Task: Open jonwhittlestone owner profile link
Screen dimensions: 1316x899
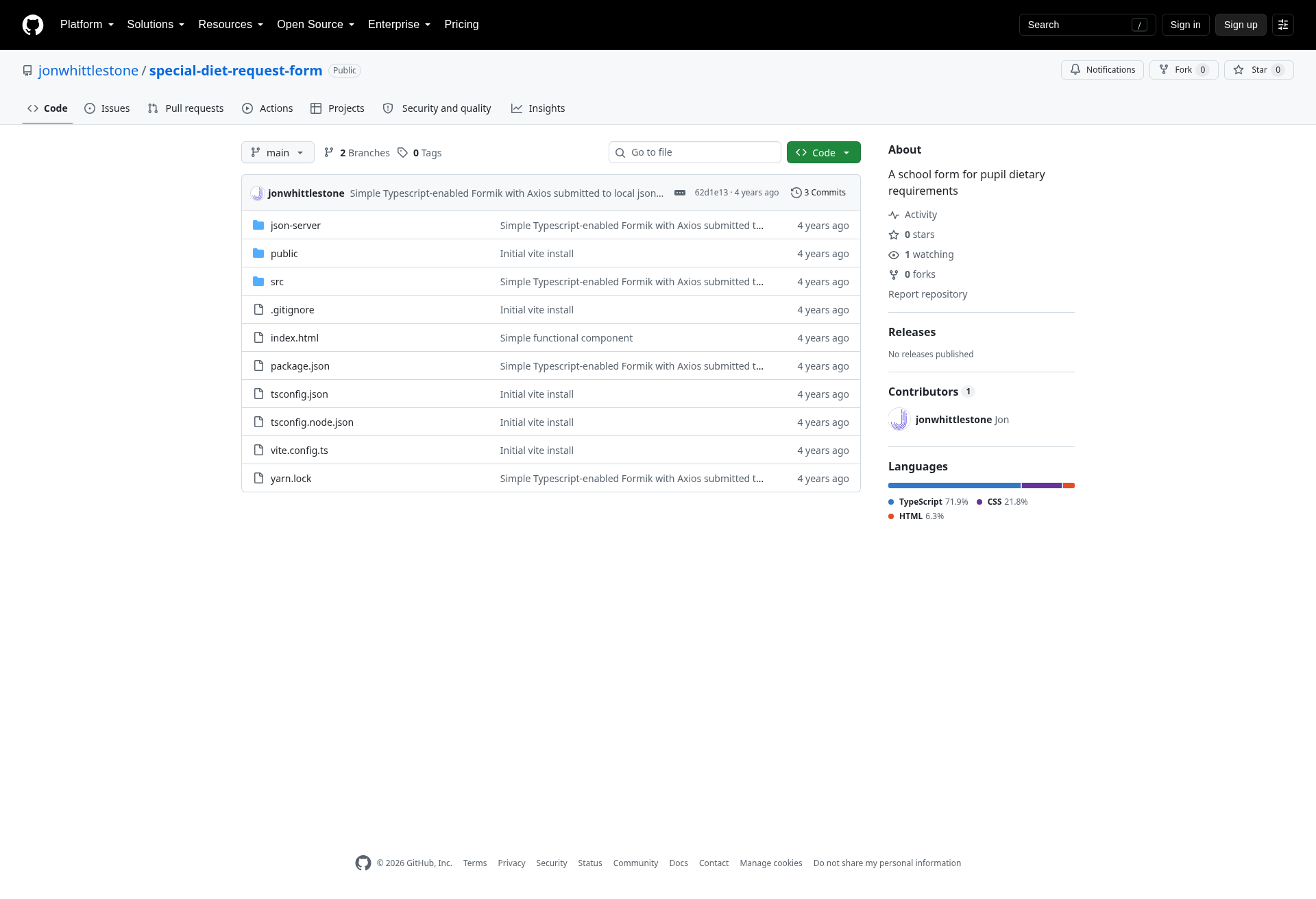Action: point(88,71)
